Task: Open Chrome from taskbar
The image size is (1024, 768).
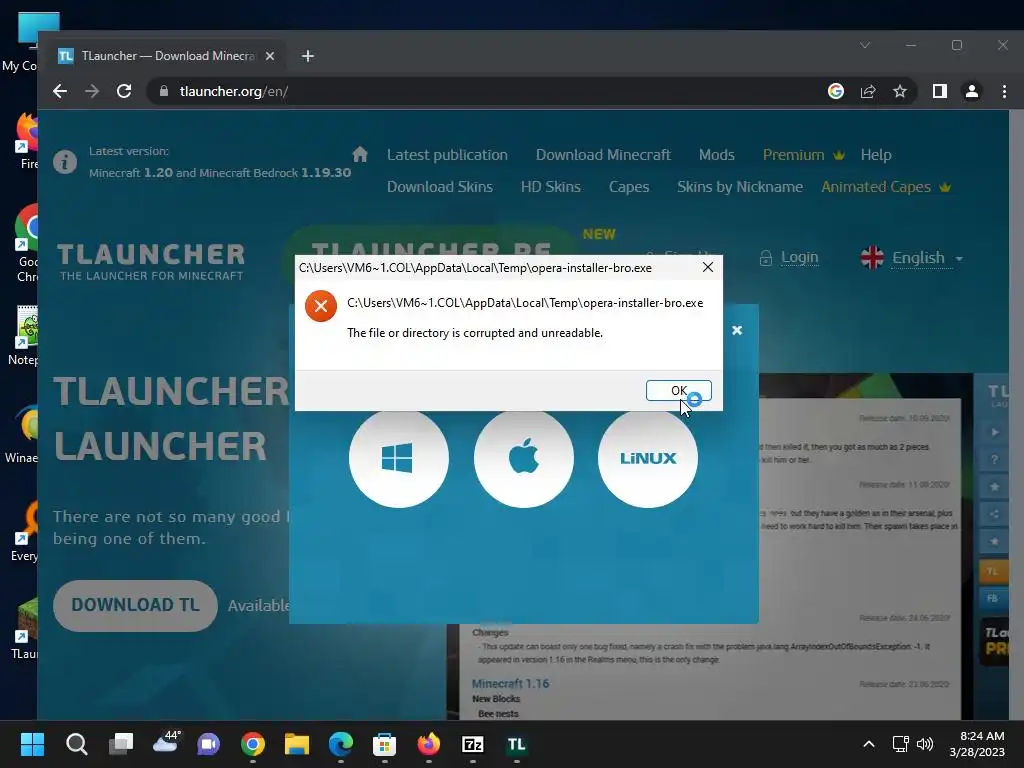Action: 253,744
